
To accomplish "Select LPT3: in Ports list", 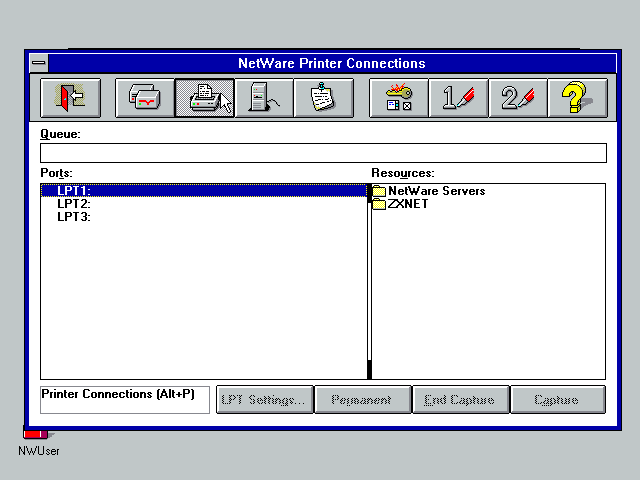I will [204, 217].
